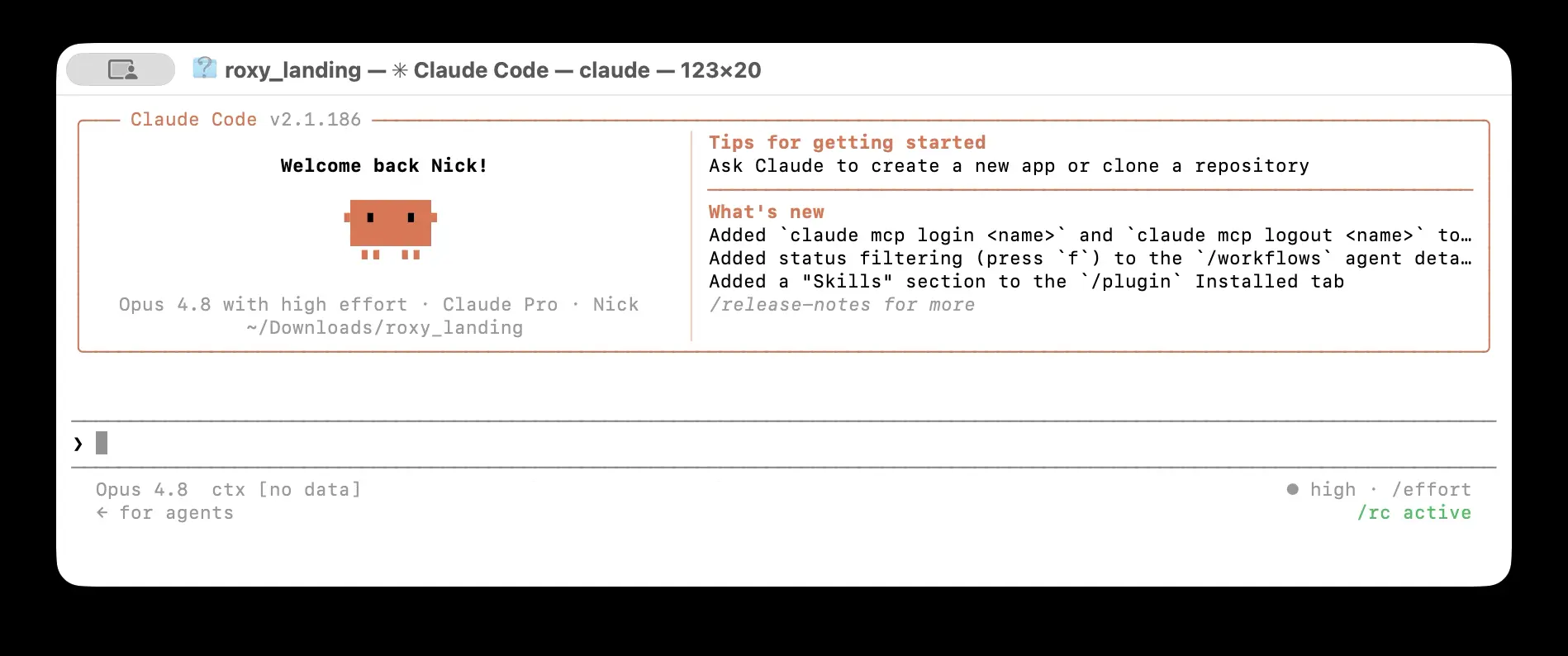
Task: Click the 'Claude Code v2.1.186' version label
Action: click(245, 119)
